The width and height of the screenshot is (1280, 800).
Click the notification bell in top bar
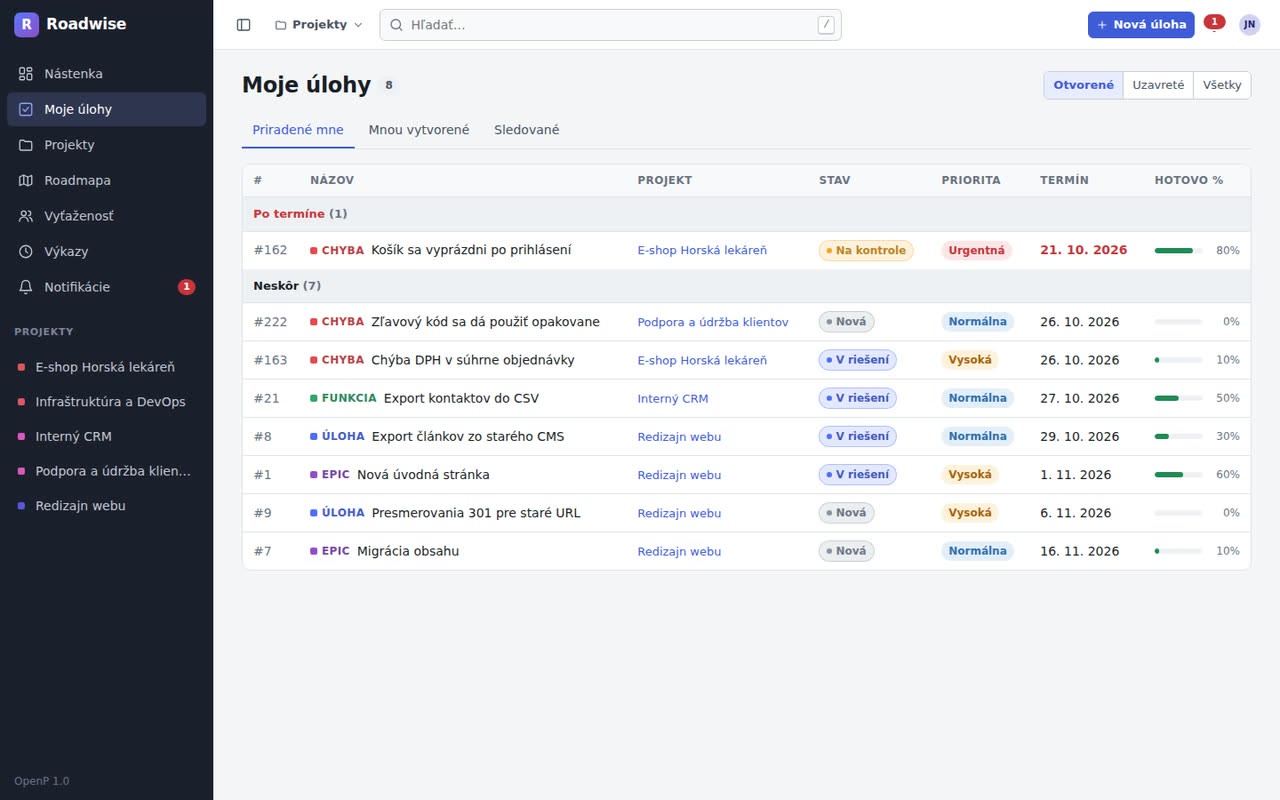tap(1214, 25)
